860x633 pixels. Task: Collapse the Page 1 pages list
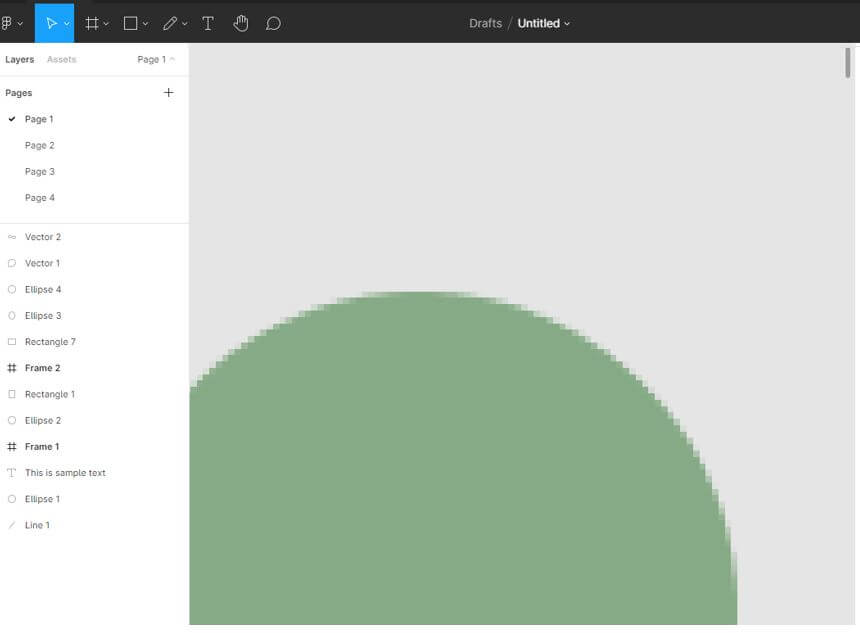pos(156,59)
